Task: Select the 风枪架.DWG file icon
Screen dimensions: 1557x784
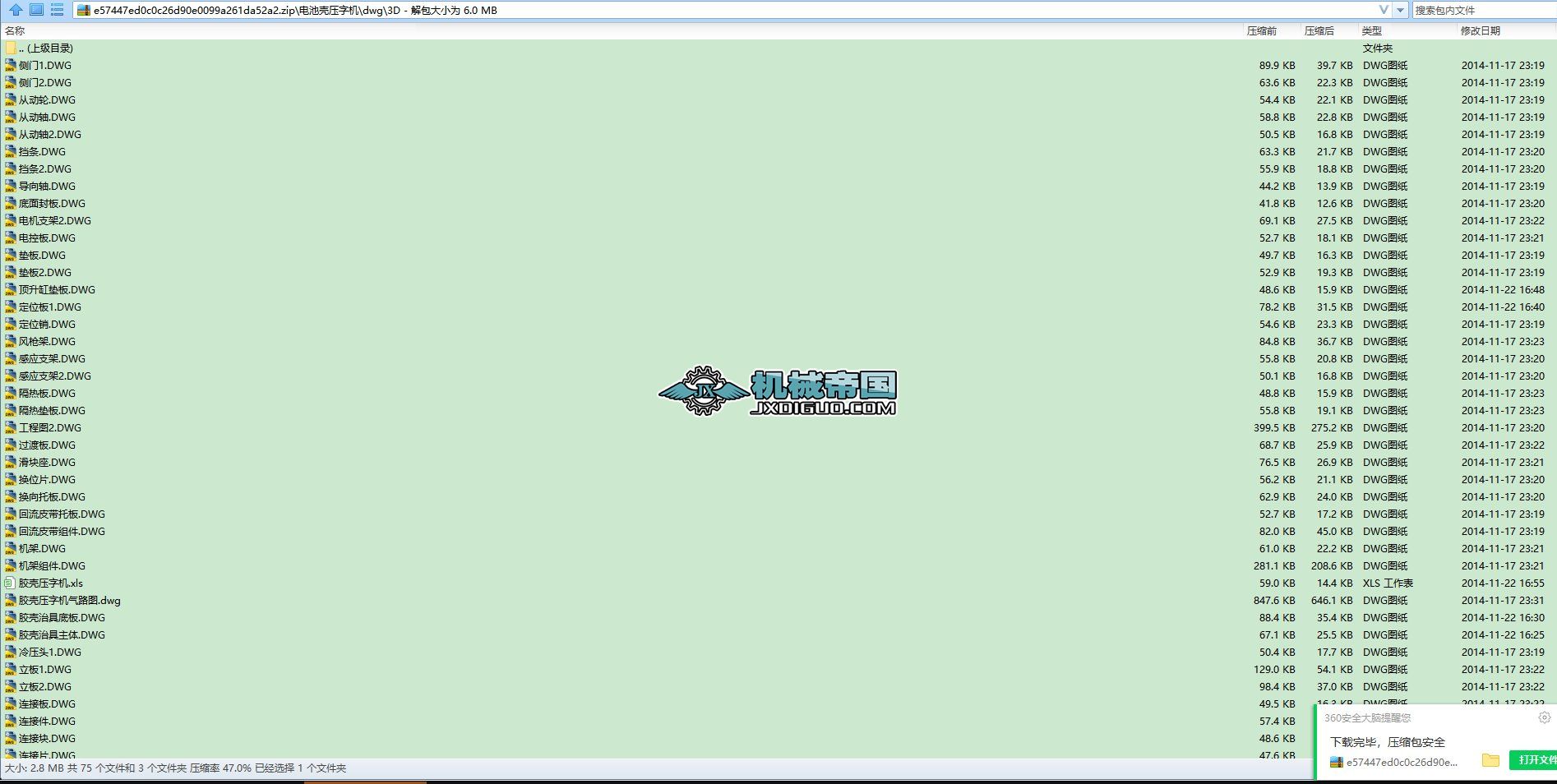Action: tap(10, 341)
